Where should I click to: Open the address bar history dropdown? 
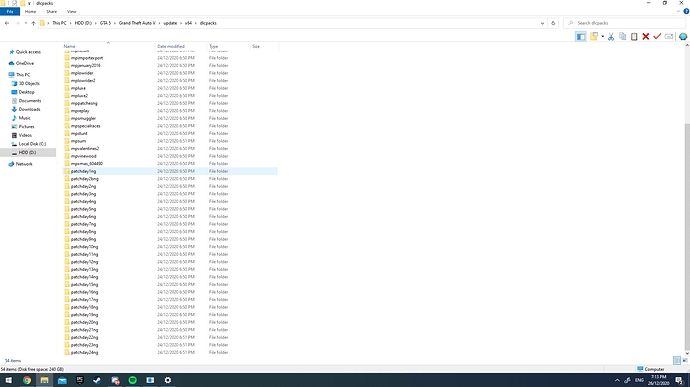pos(542,23)
